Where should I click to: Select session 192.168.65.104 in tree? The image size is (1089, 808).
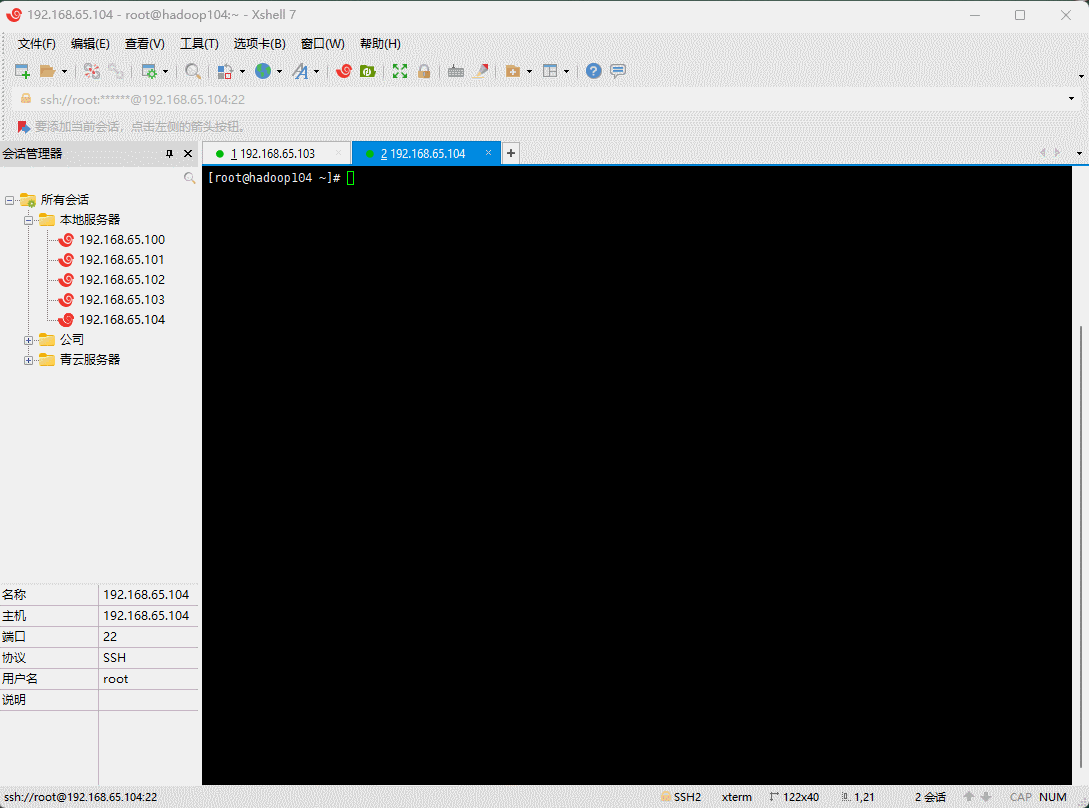[x=122, y=320]
